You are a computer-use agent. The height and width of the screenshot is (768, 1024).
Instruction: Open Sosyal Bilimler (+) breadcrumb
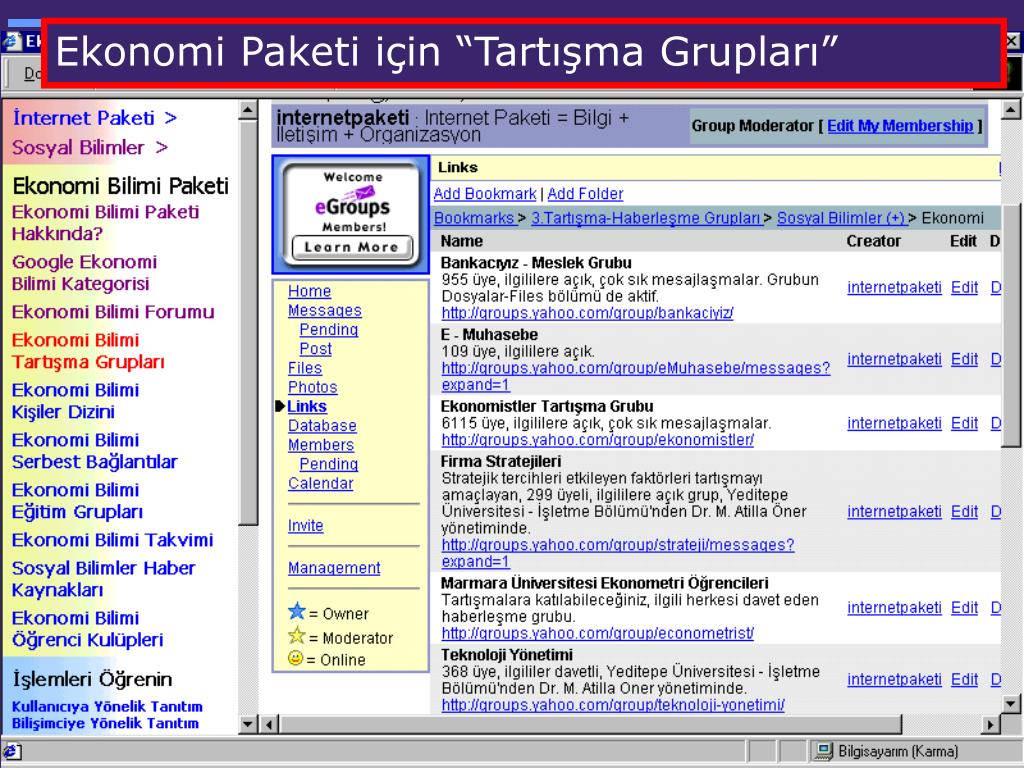pyautogui.click(x=840, y=218)
